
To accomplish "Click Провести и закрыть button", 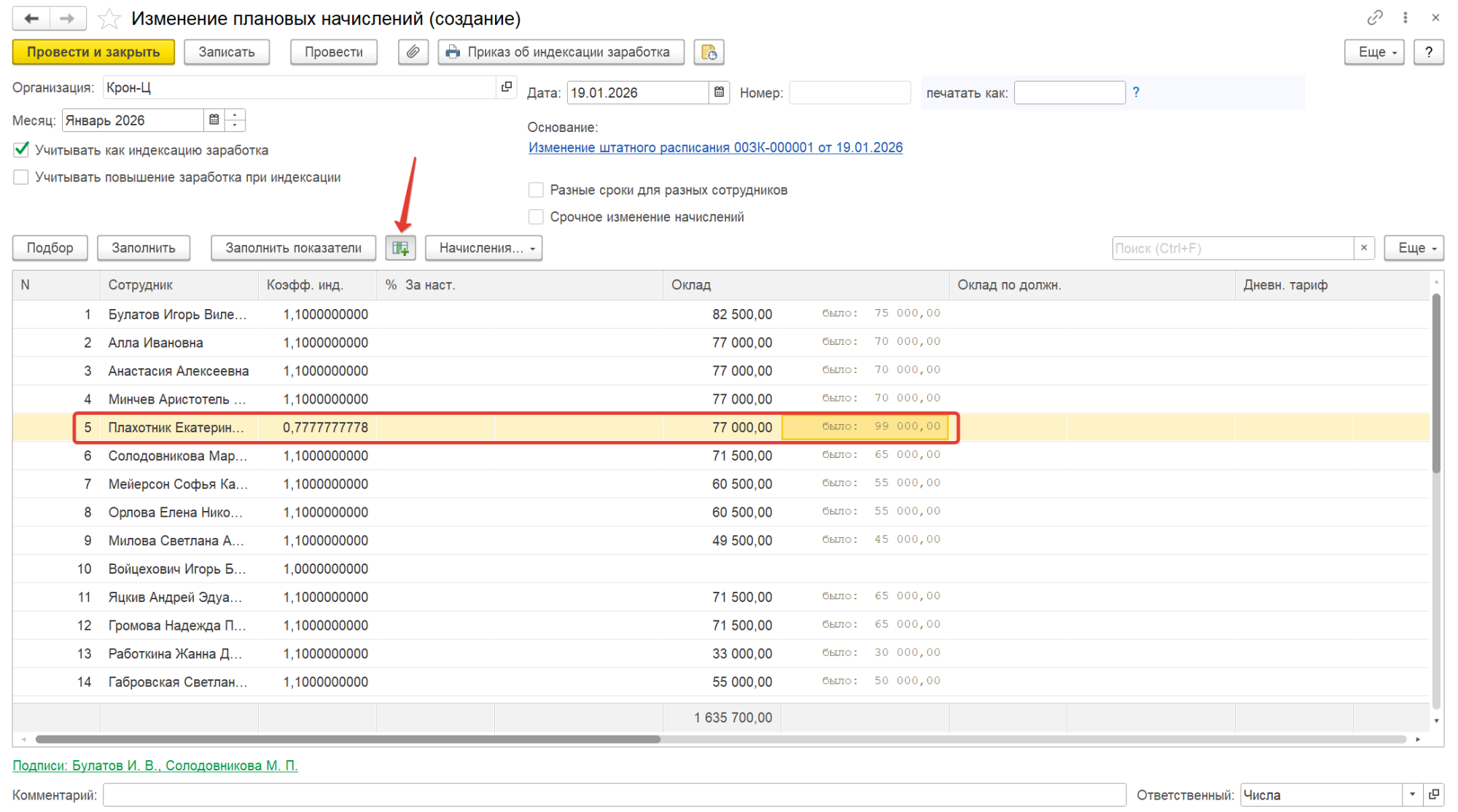I will point(93,52).
